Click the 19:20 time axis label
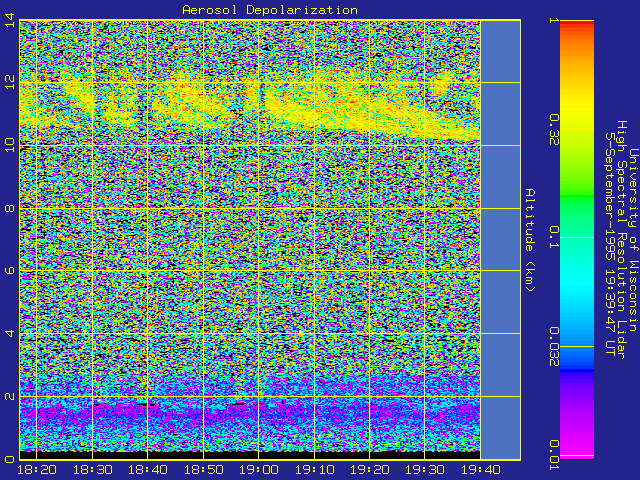 pyautogui.click(x=369, y=470)
